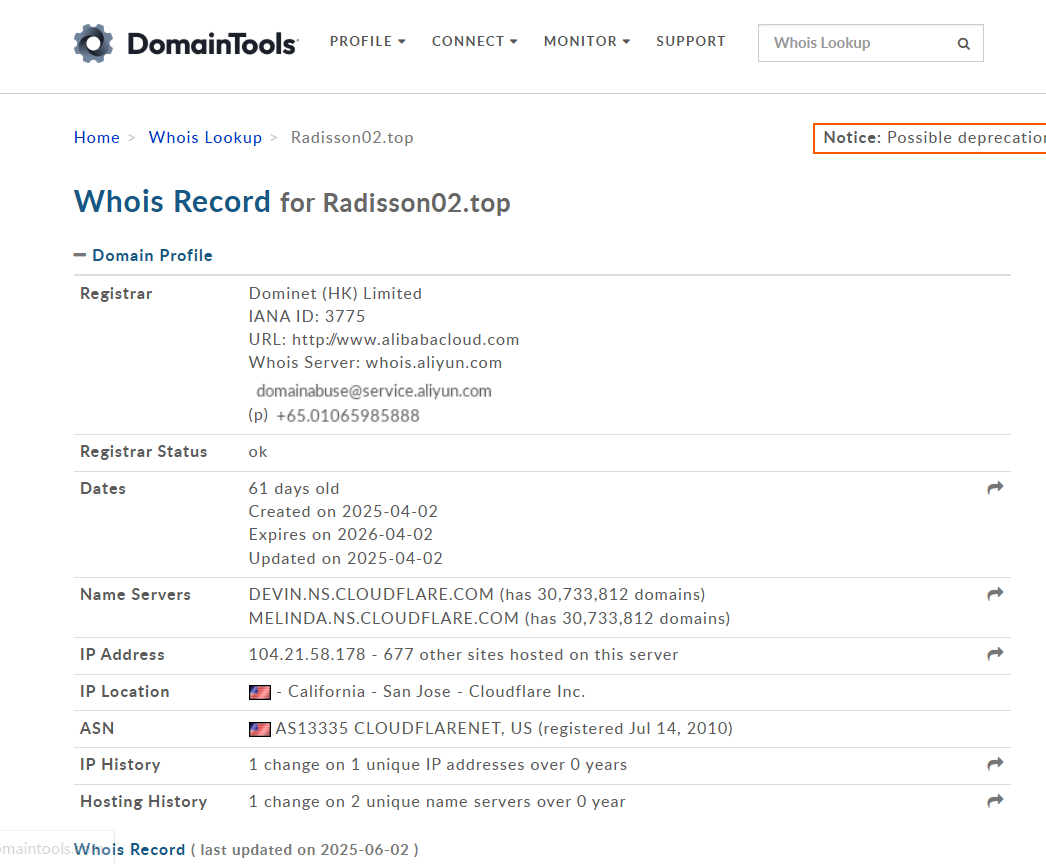Open the MONITOR dropdown menu

coord(587,41)
